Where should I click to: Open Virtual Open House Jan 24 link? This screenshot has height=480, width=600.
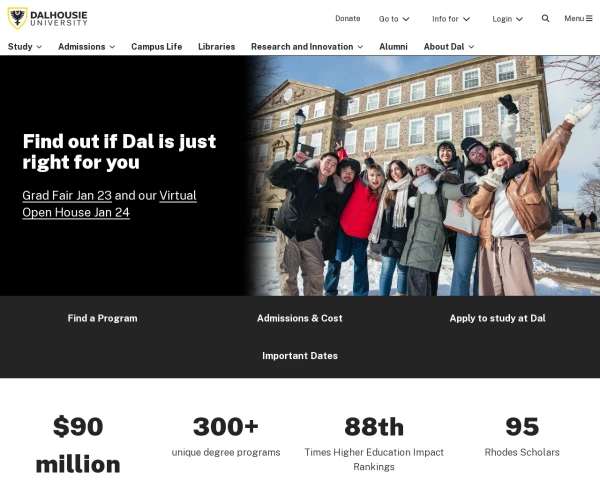pos(109,204)
